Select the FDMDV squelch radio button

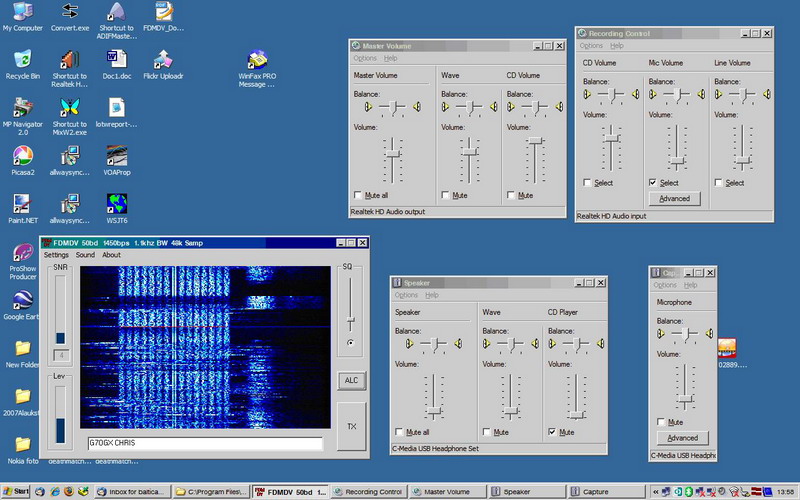coord(350,342)
